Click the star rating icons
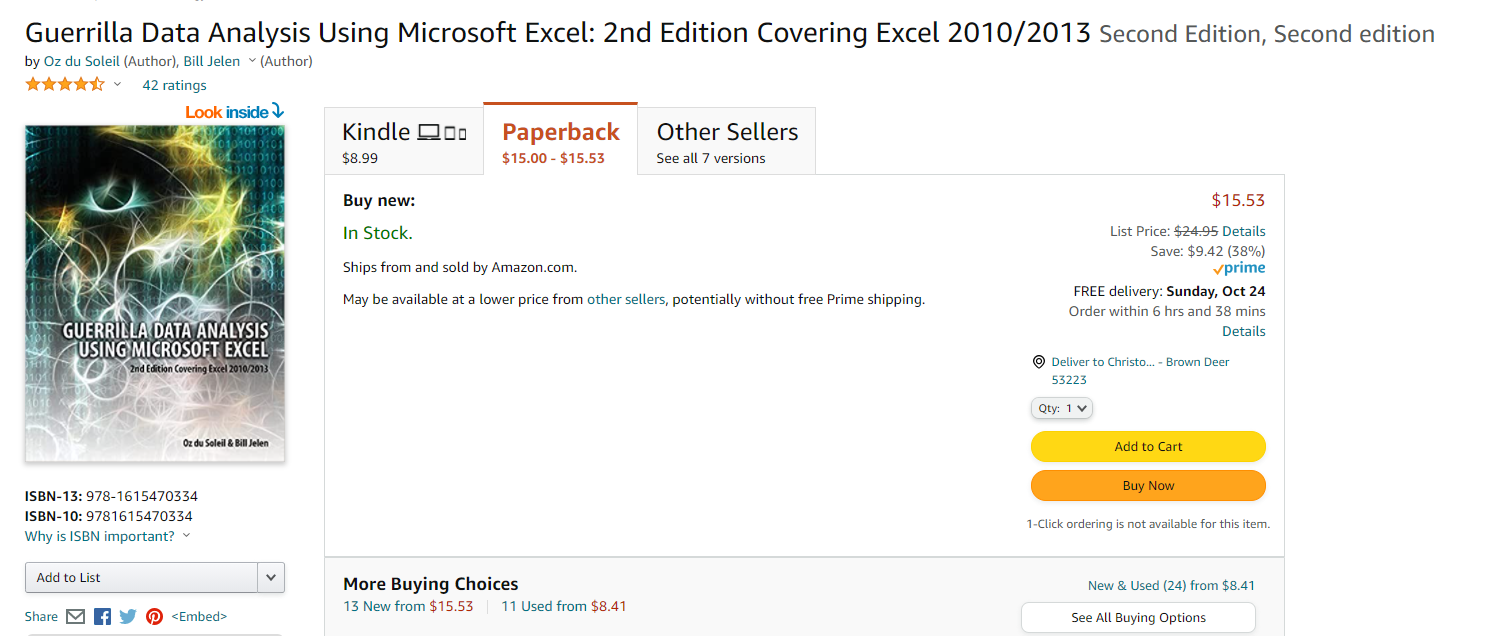Viewport: 1488px width, 636px height. 64,85
